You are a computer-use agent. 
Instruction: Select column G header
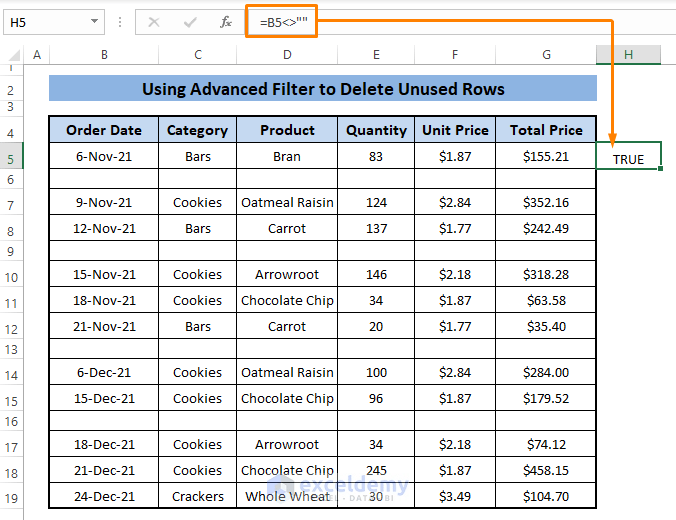546,55
